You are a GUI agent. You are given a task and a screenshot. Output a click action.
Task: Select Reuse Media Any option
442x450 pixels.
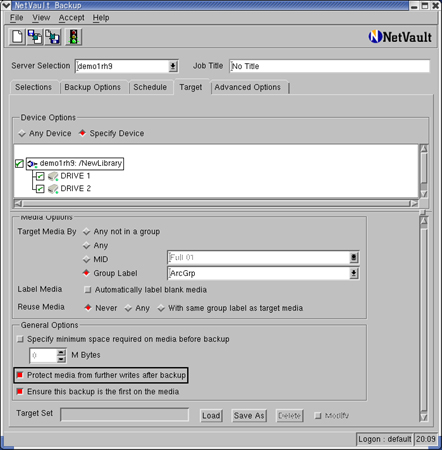tap(128, 308)
